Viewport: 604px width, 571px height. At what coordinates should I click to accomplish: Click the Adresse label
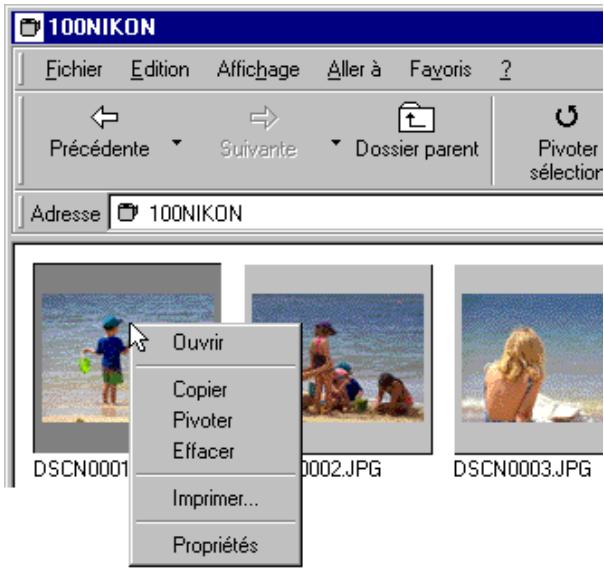click(x=65, y=213)
